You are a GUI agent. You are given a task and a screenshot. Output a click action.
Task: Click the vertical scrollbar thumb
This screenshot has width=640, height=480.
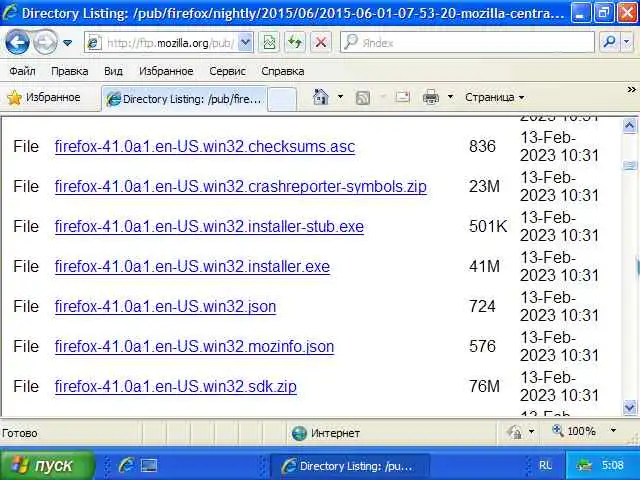(629, 165)
